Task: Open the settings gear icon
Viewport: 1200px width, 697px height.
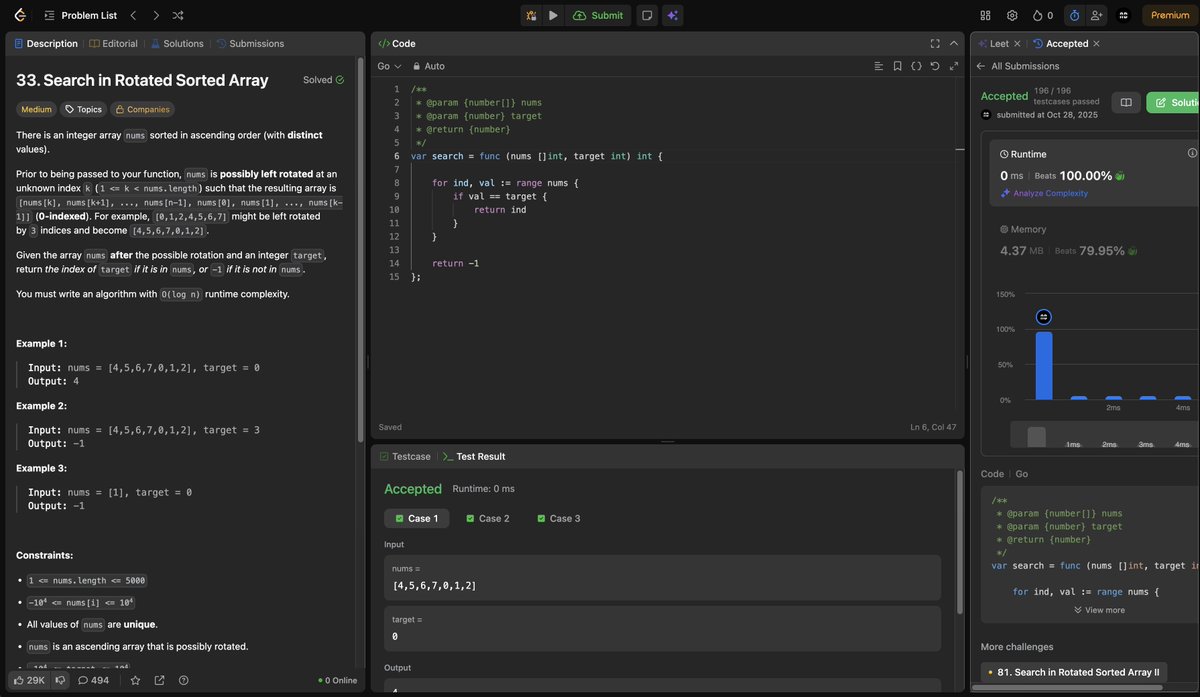Action: click(x=1012, y=15)
